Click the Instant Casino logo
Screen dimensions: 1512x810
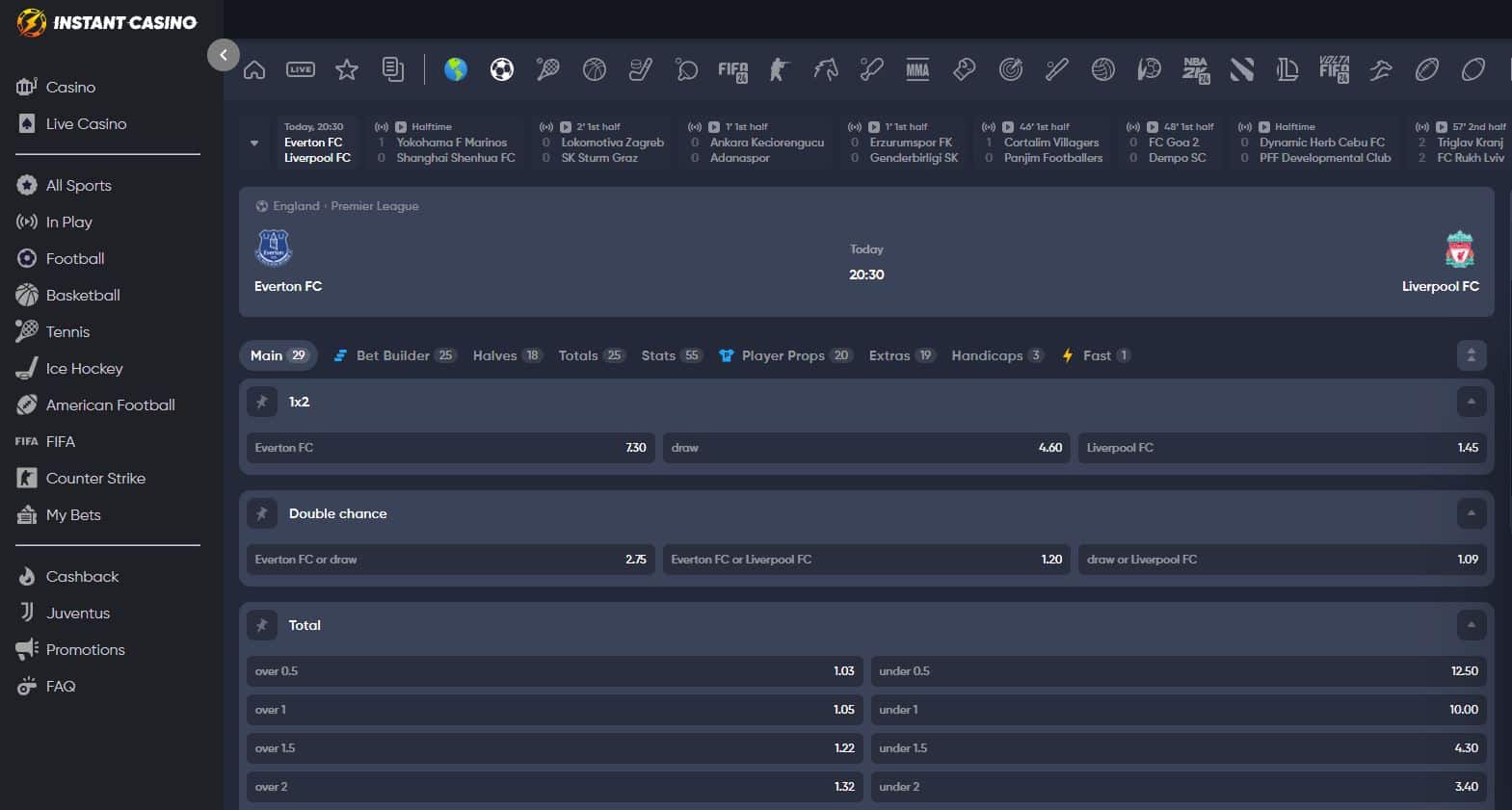(x=107, y=22)
